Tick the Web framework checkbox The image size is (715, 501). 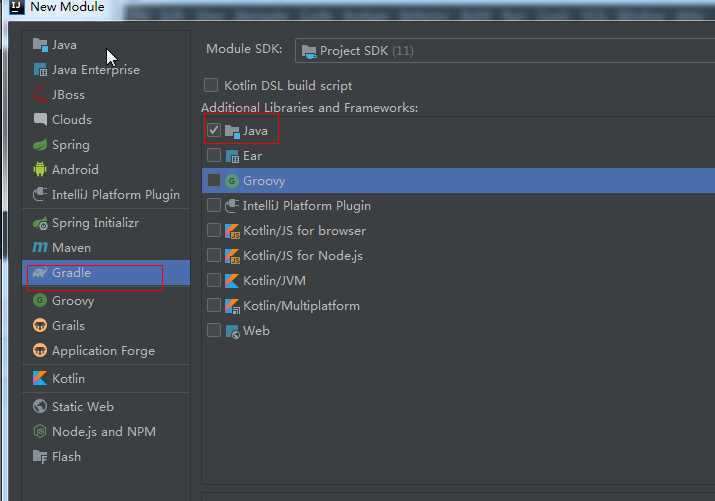(213, 330)
